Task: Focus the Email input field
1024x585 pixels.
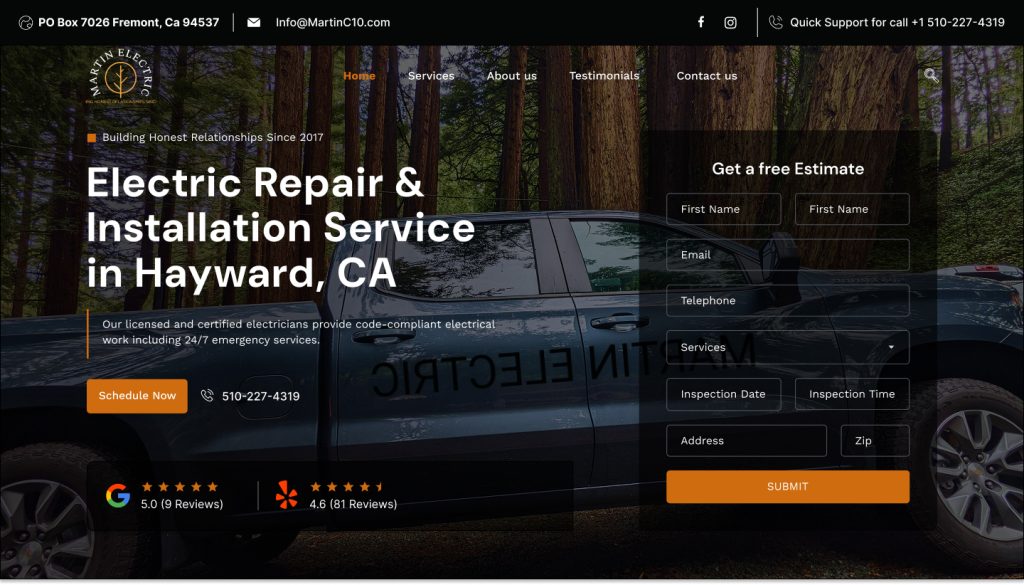Action: click(788, 255)
